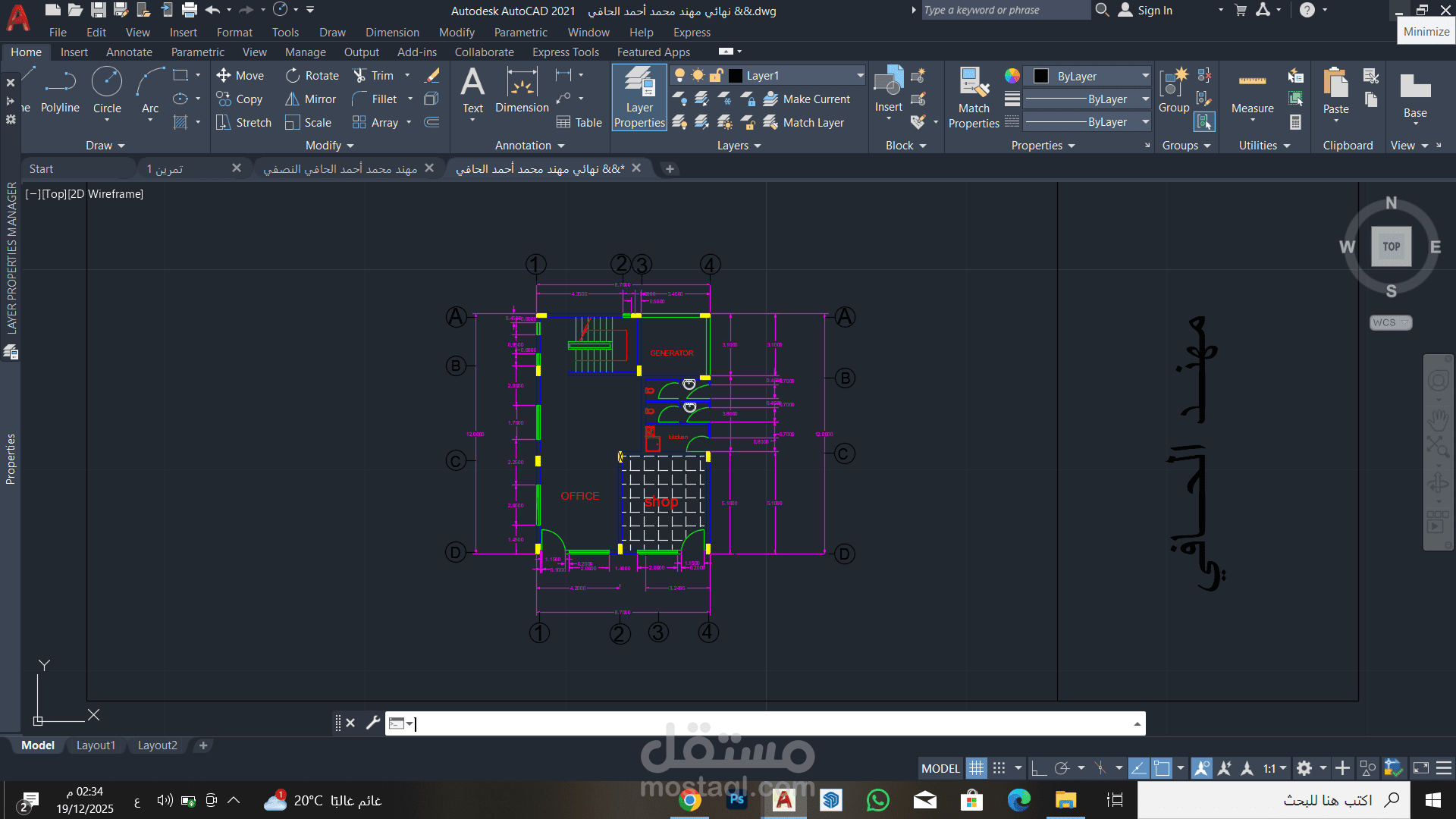Viewport: 1456px width, 819px height.
Task: Click the Save icon in quick access toolbar
Action: click(x=98, y=10)
